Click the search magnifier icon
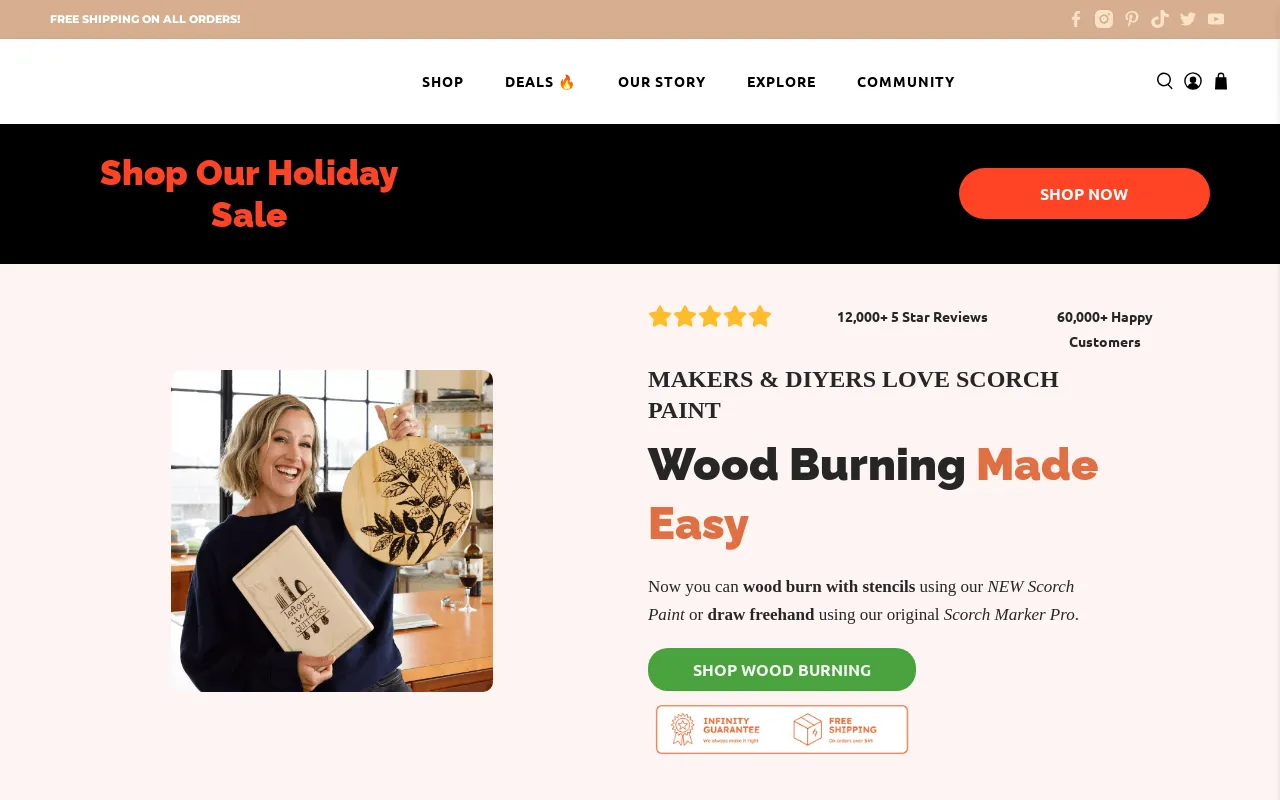Viewport: 1280px width, 800px height. click(x=1165, y=81)
